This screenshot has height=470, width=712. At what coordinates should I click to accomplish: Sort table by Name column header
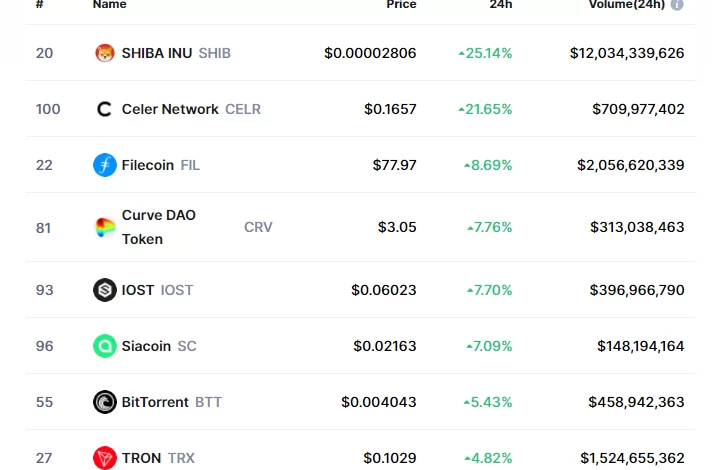(x=109, y=5)
